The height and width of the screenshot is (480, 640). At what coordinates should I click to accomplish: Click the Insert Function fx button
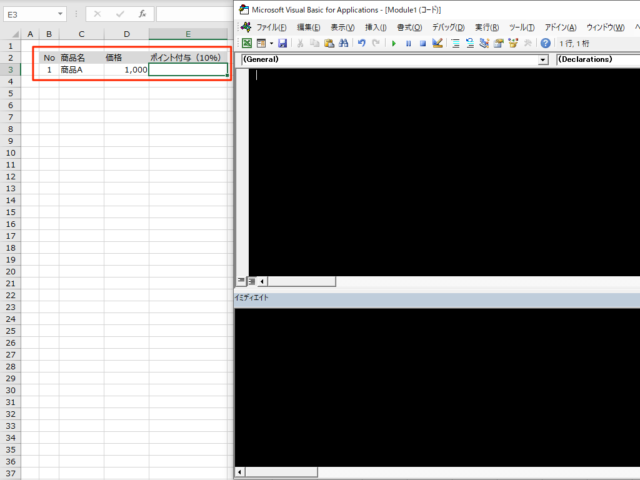[x=141, y=15]
